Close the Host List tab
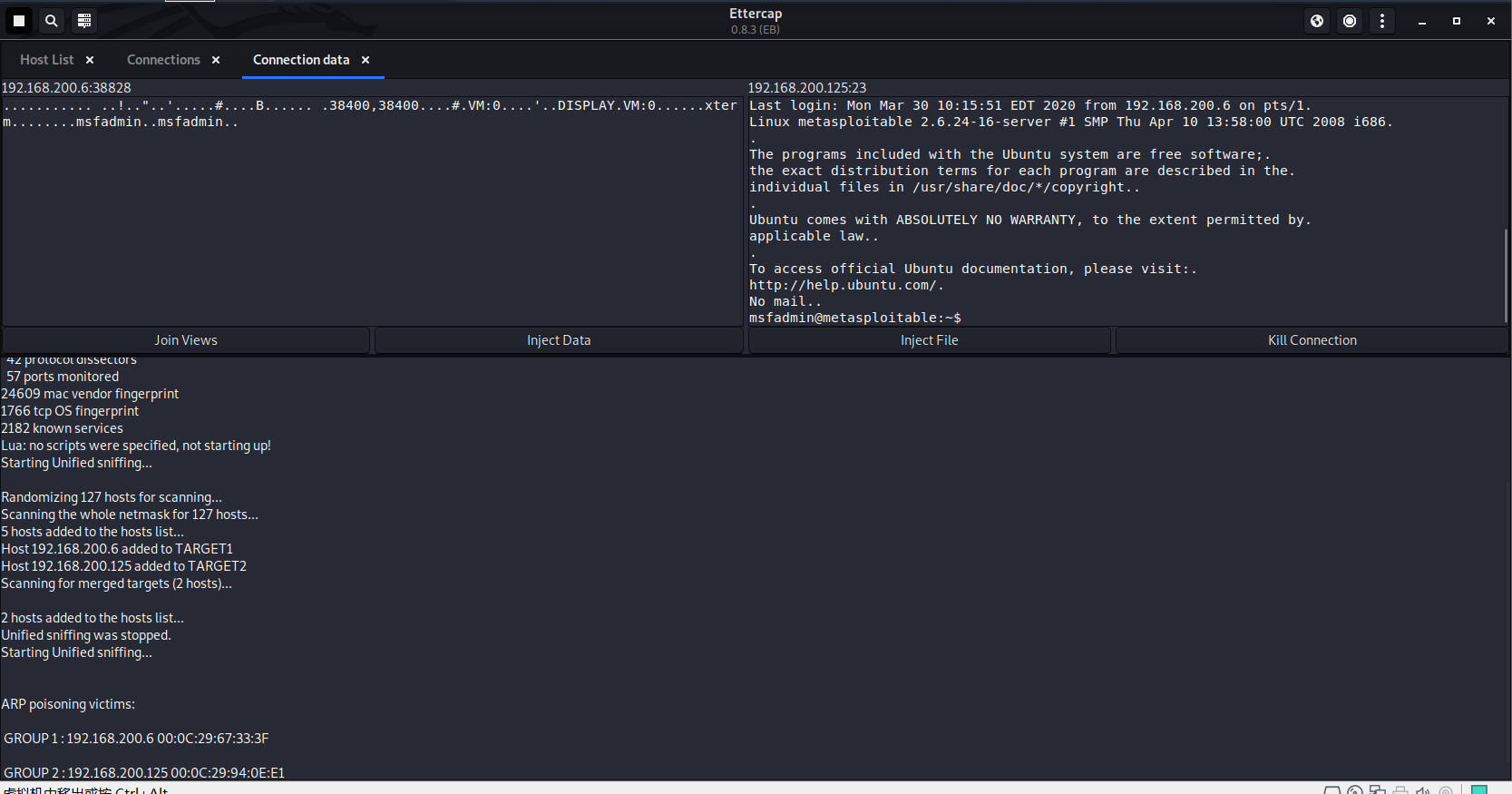Screen dimensions: 1512x794 90,60
